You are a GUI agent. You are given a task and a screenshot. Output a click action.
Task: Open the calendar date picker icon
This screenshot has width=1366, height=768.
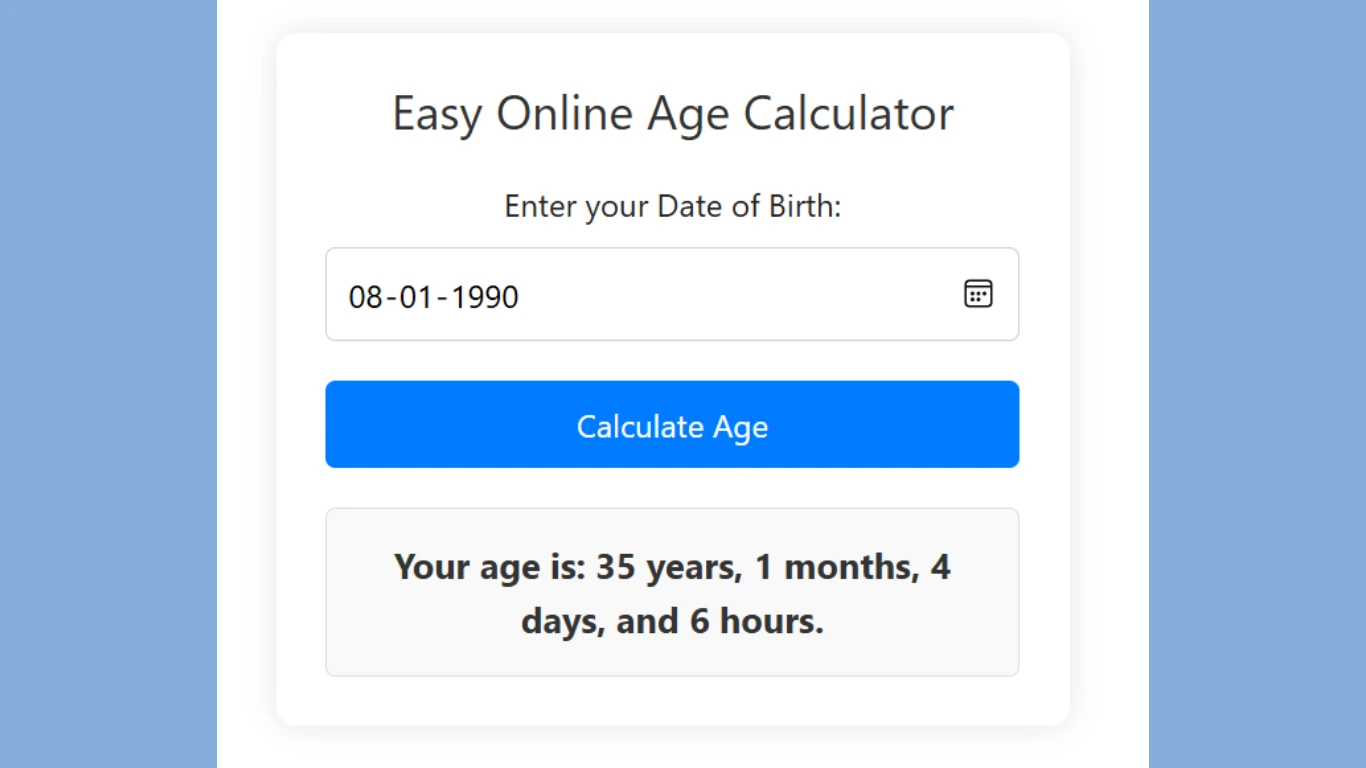[x=978, y=294]
